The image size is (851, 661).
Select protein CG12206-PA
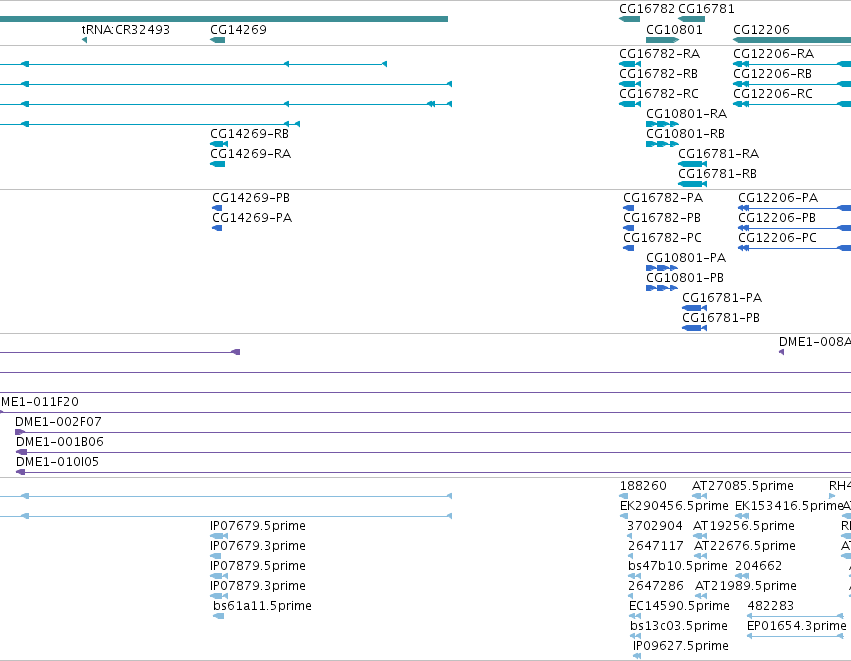coord(778,198)
